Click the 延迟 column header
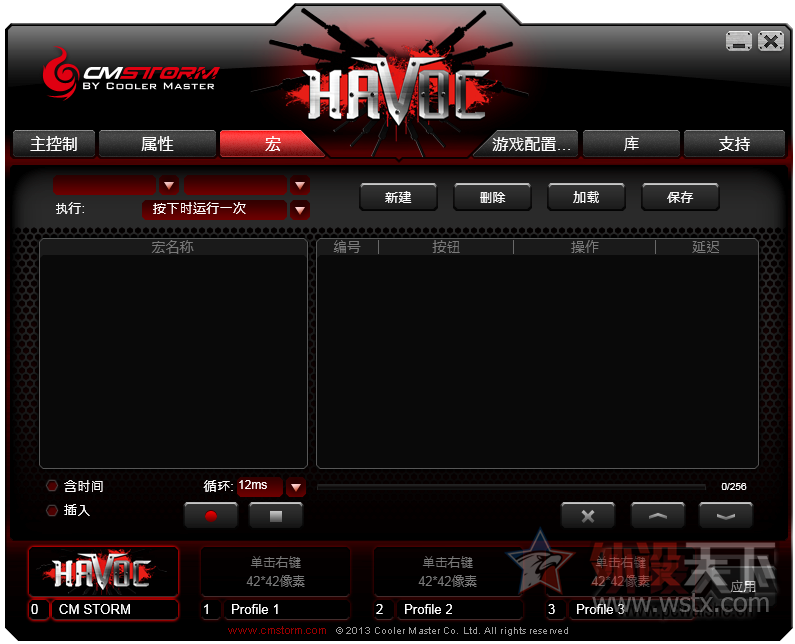This screenshot has width=795, height=644. coord(706,247)
